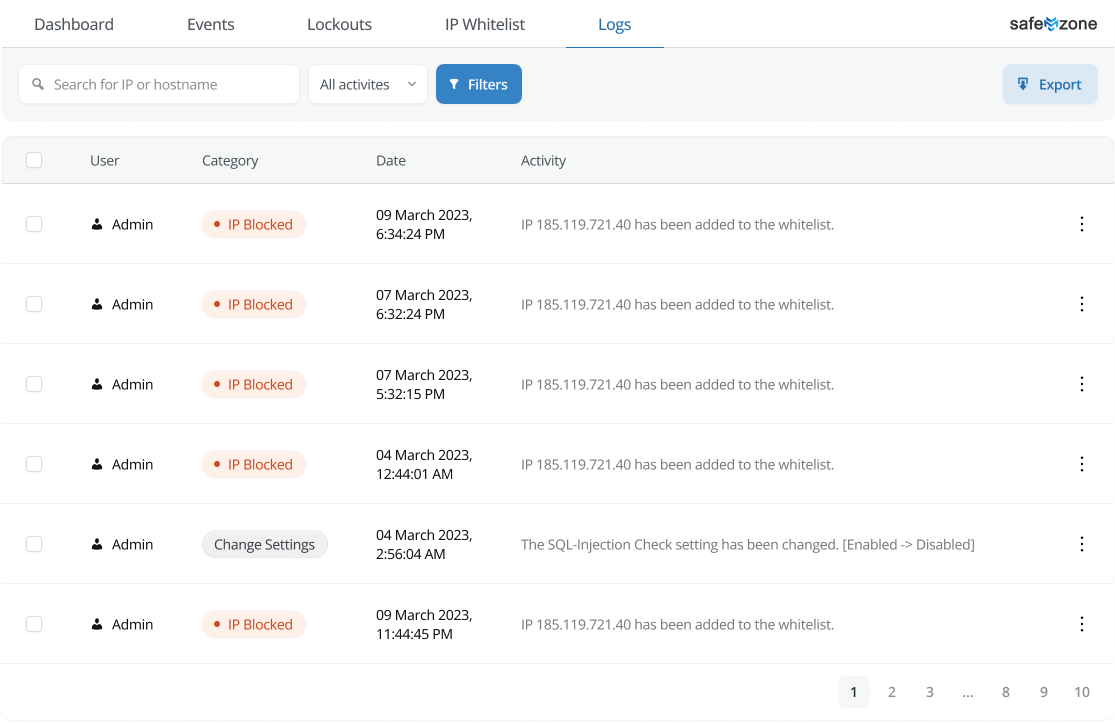Screen dimensions: 1115x723
Task: Click the Admin user icon in the 6:34:24 PM row
Action: coord(97,224)
